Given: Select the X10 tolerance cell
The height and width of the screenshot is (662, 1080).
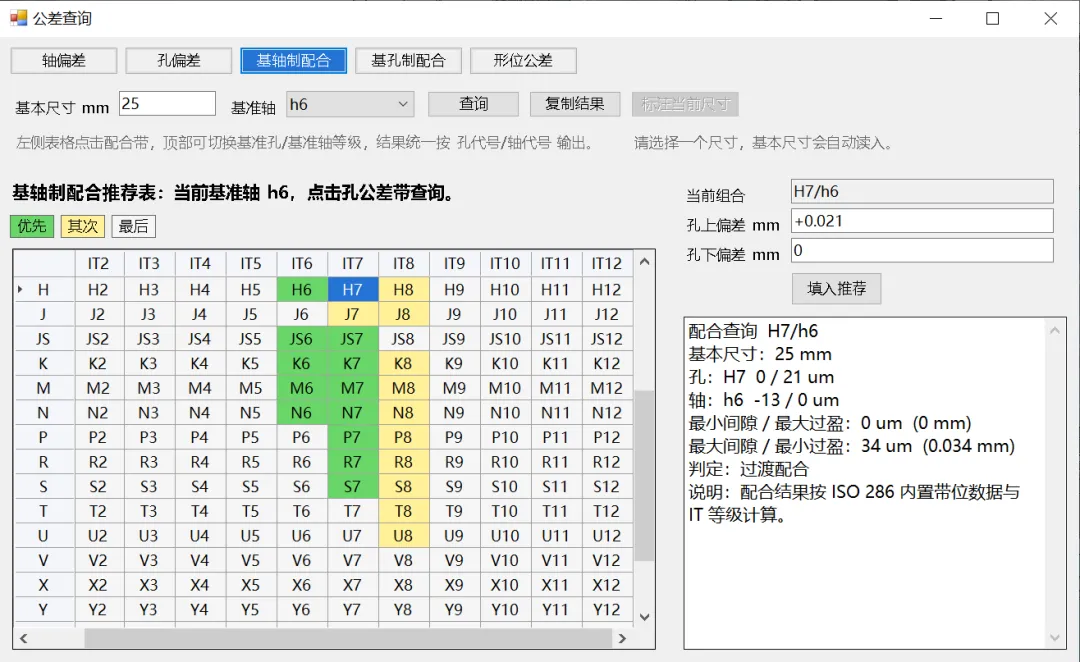Looking at the screenshot, I should click(505, 585).
